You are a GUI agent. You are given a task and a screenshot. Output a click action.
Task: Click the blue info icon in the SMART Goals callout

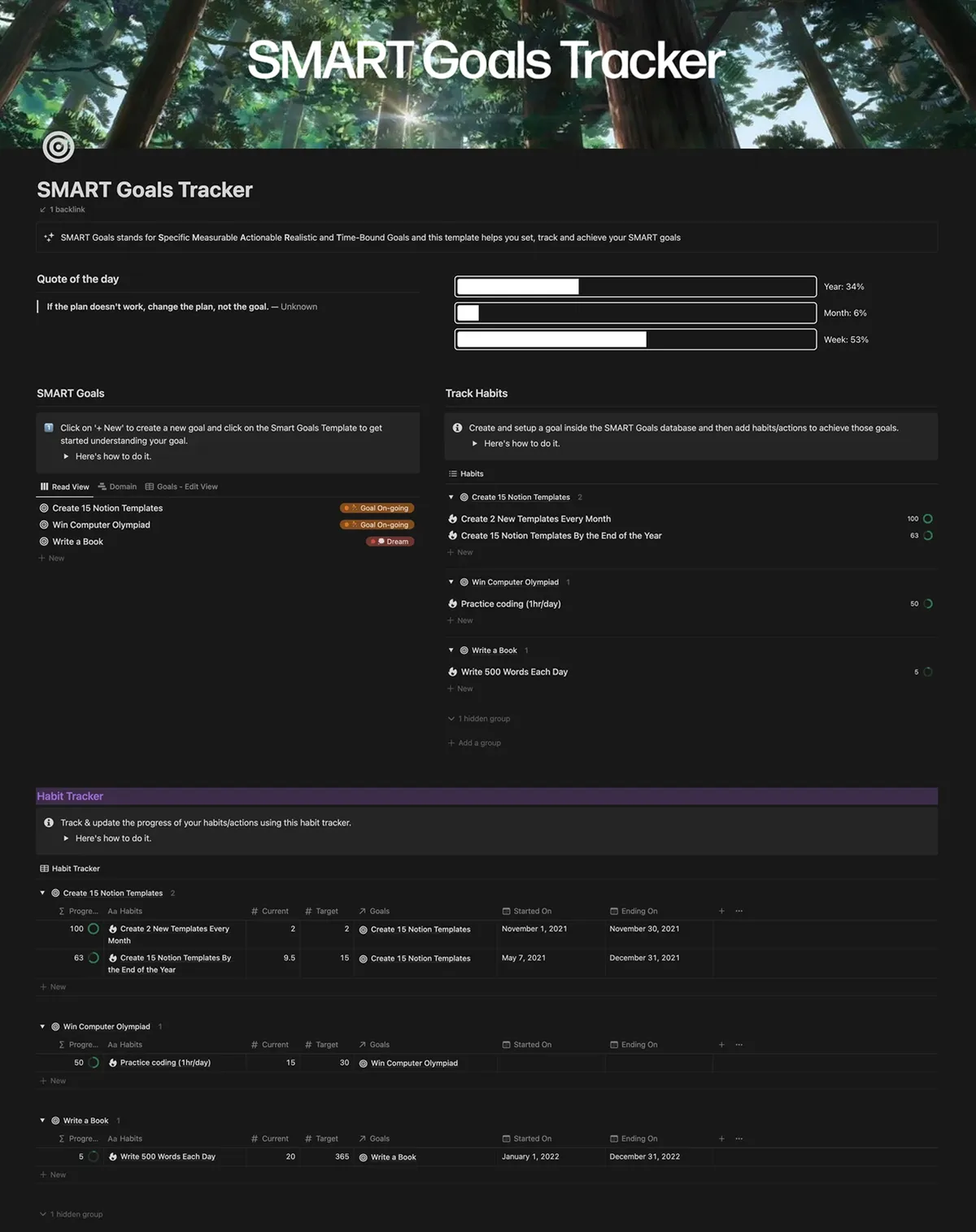pos(49,428)
